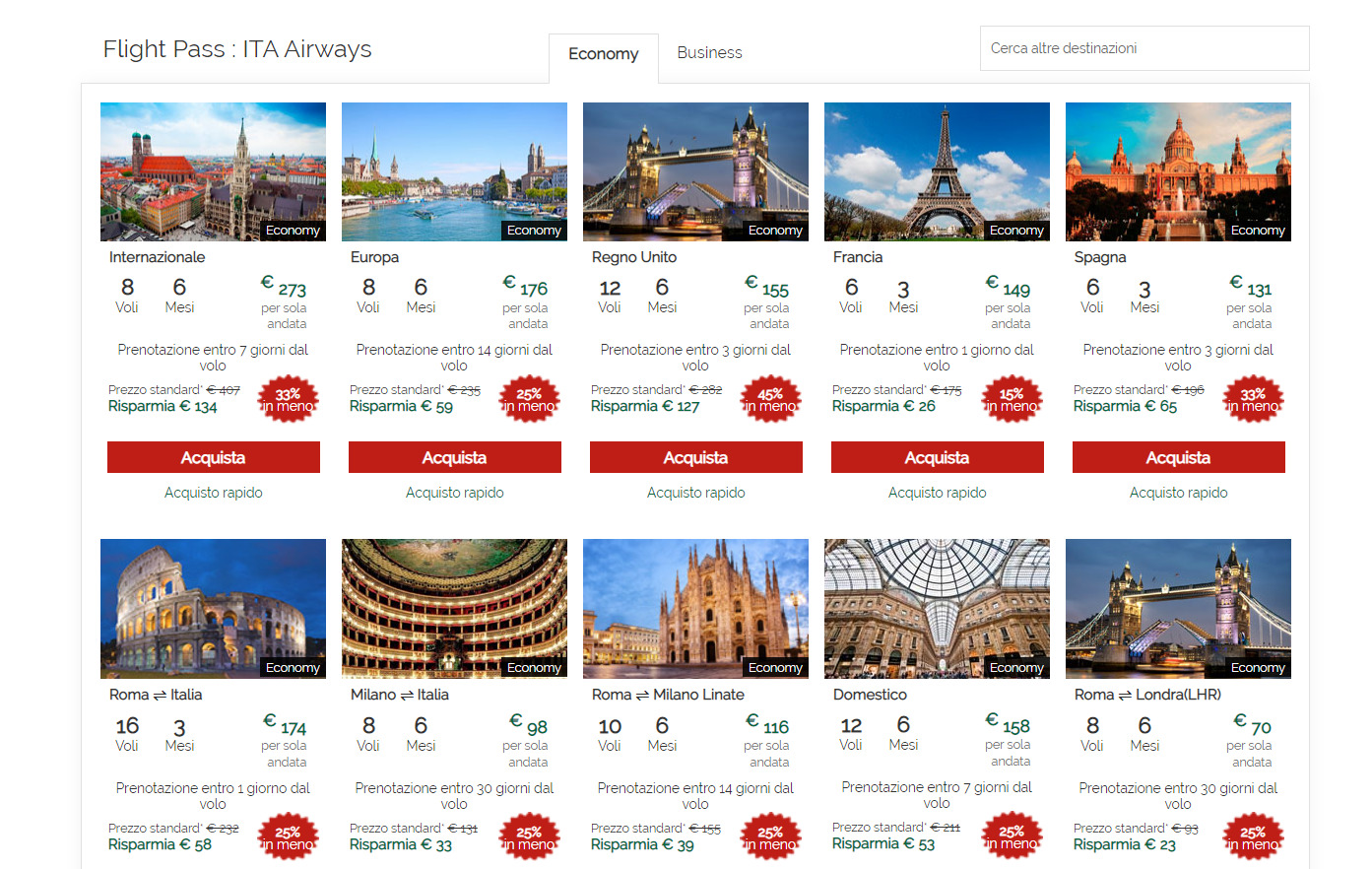Viewport: 1372px width, 869px height.
Task: Click Acquista for the Francia pass
Action: 938,457
